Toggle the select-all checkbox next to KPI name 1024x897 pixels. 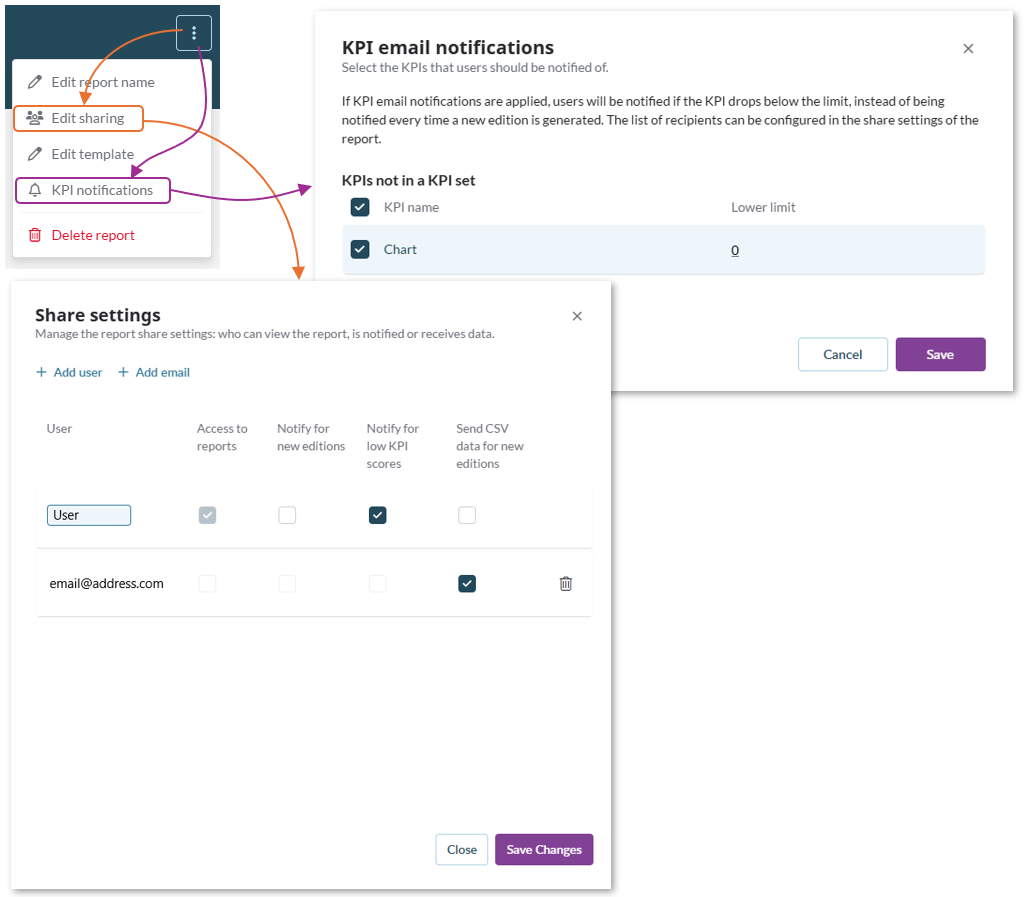[360, 207]
